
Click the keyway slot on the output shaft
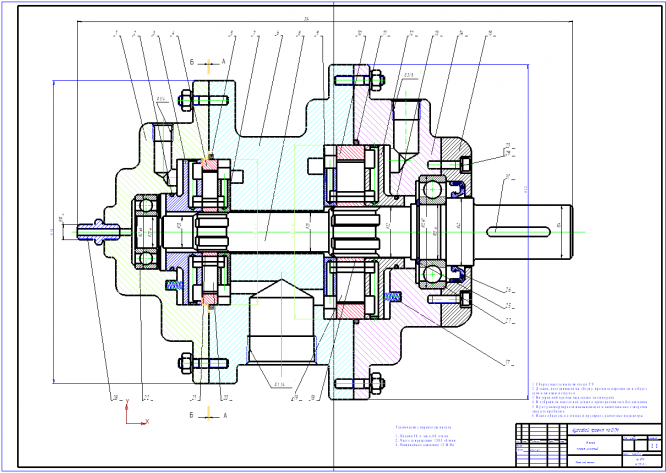coord(519,232)
